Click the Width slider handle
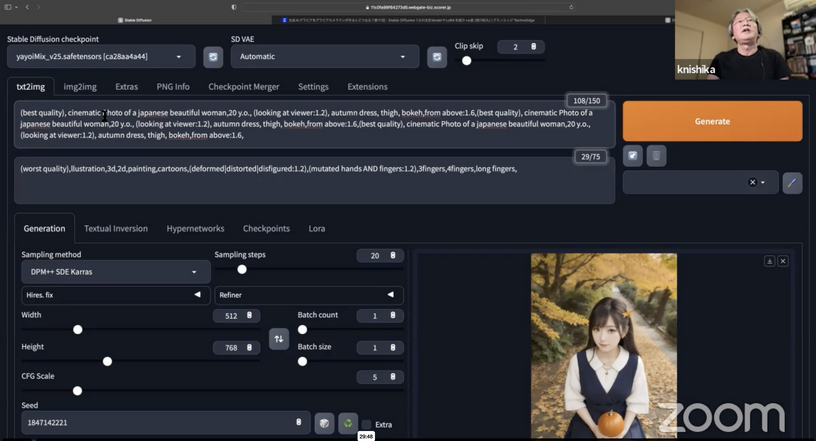The image size is (816, 441). [78, 330]
